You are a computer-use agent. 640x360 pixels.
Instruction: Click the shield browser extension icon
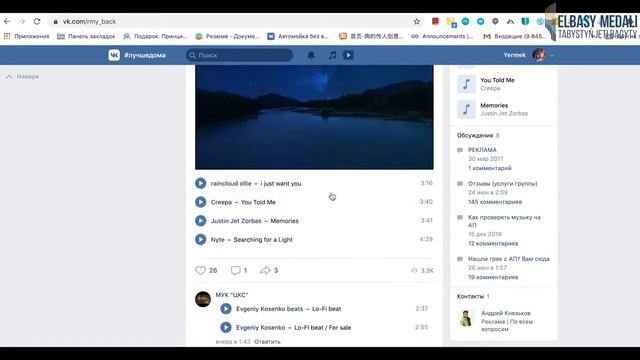[x=525, y=21]
